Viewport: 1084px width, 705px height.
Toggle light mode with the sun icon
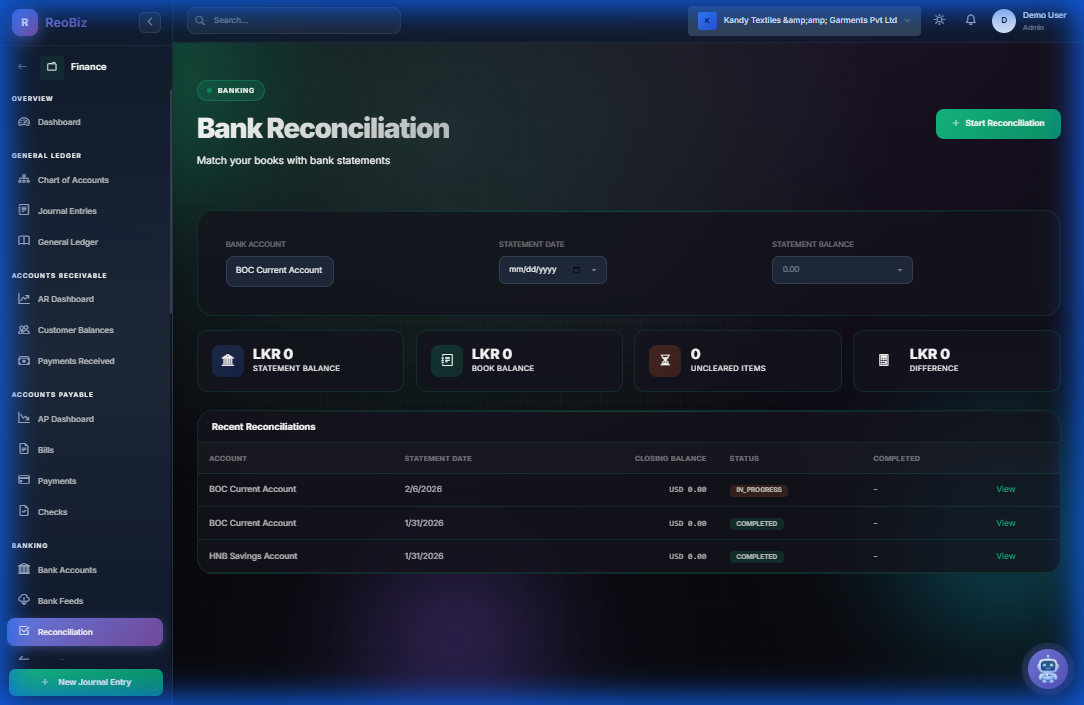coord(938,19)
